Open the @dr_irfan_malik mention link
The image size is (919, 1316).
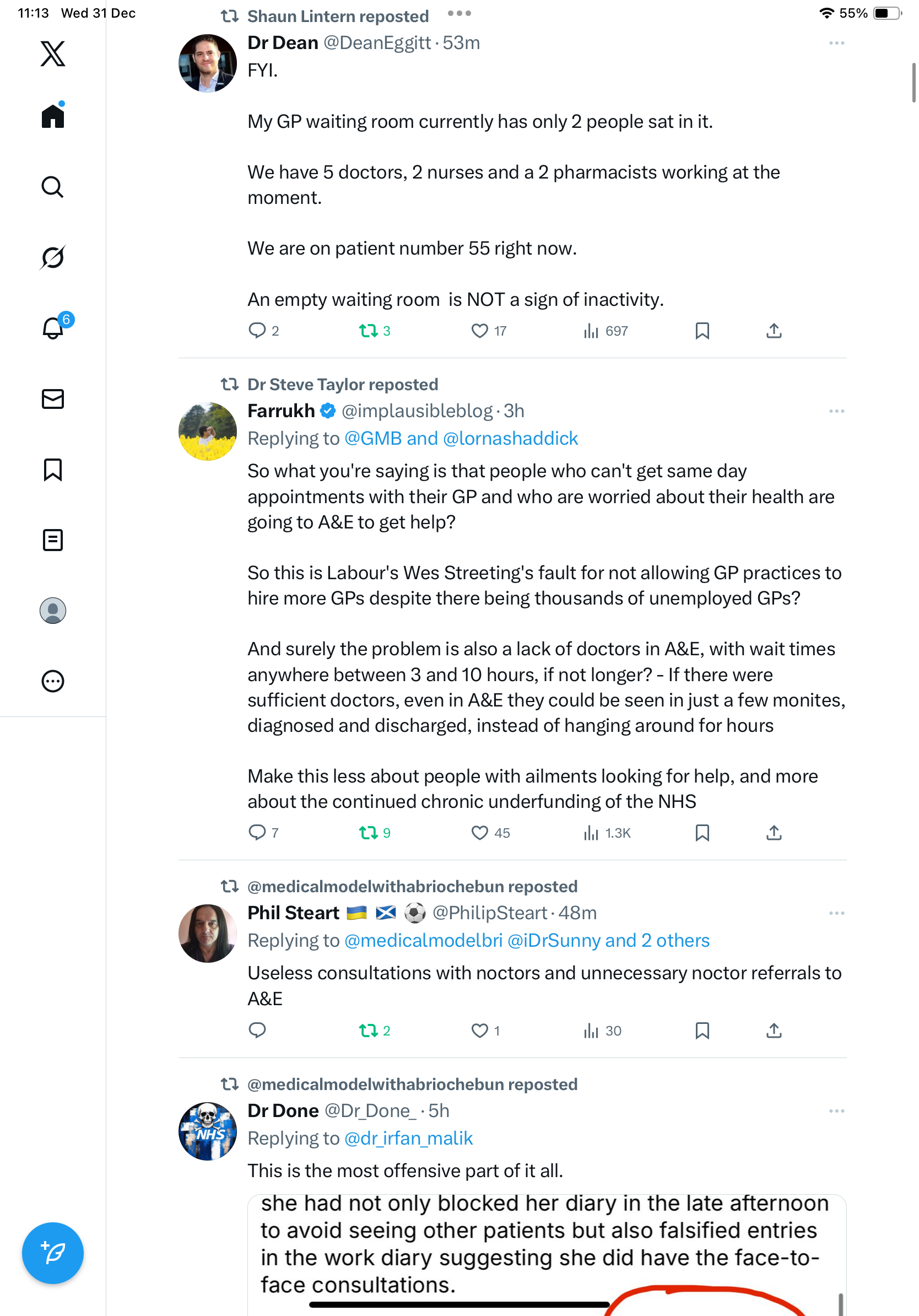click(x=408, y=1139)
